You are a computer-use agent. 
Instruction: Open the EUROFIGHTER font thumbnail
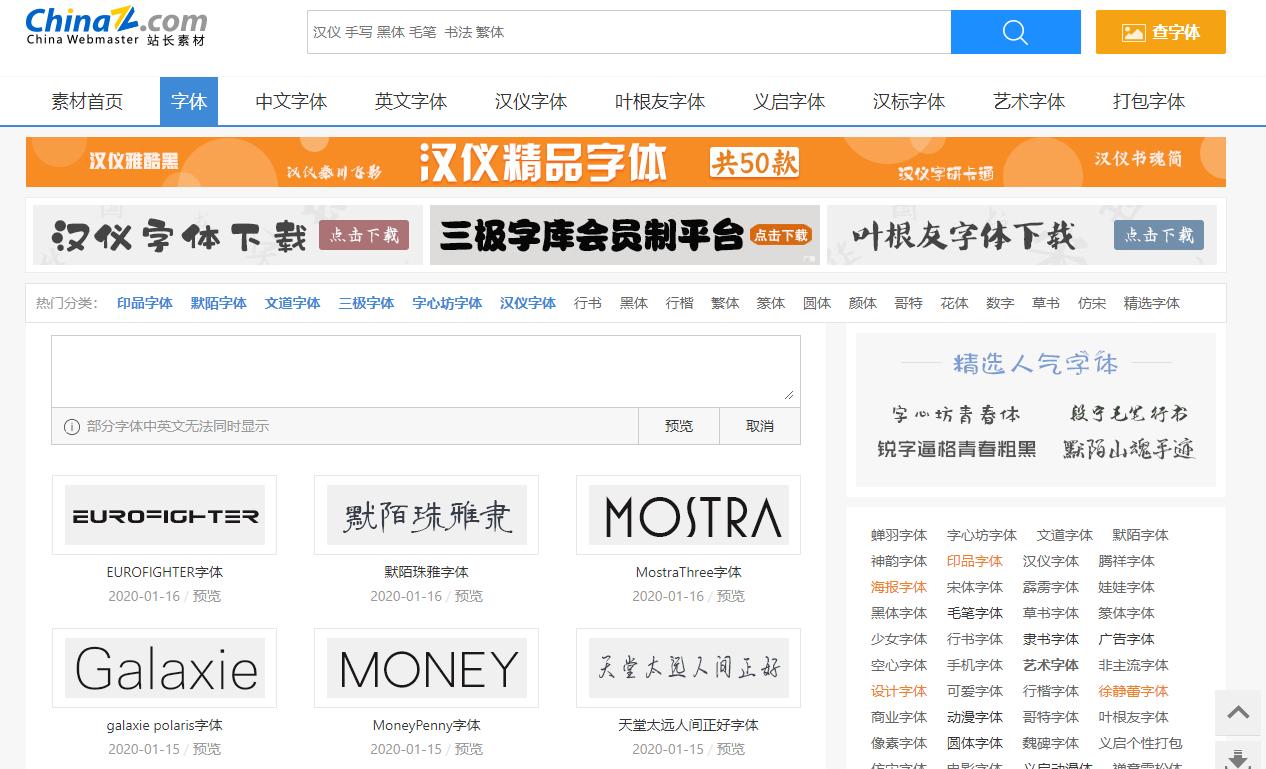coord(164,515)
